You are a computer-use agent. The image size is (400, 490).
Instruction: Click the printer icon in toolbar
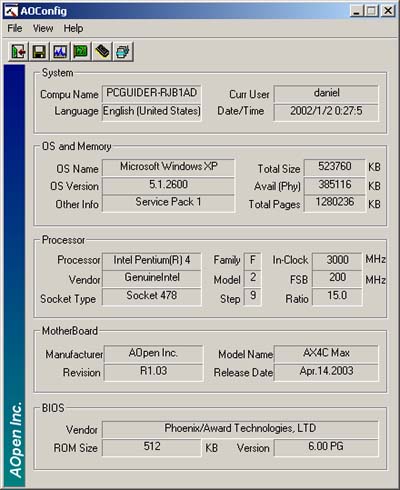123,52
